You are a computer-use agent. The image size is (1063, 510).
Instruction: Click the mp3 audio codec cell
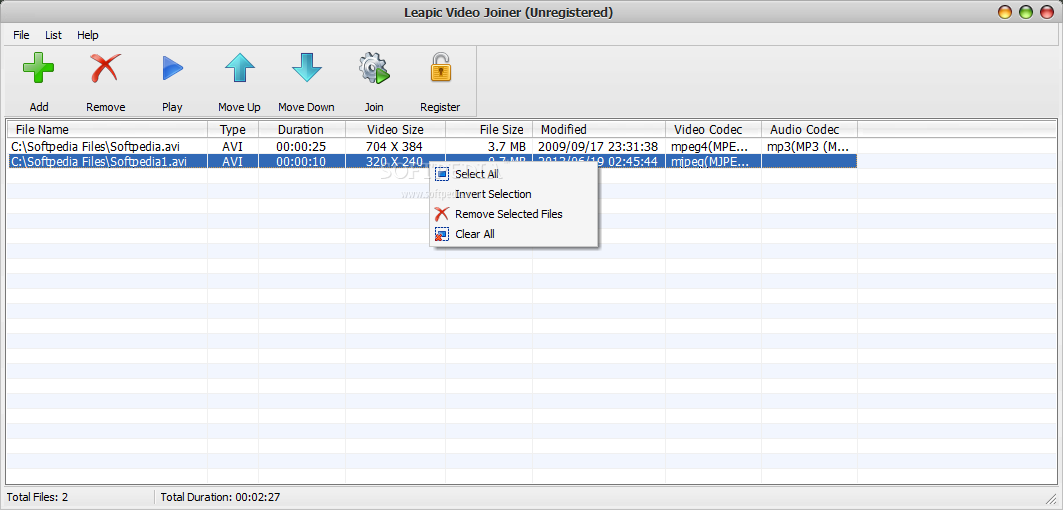point(807,146)
